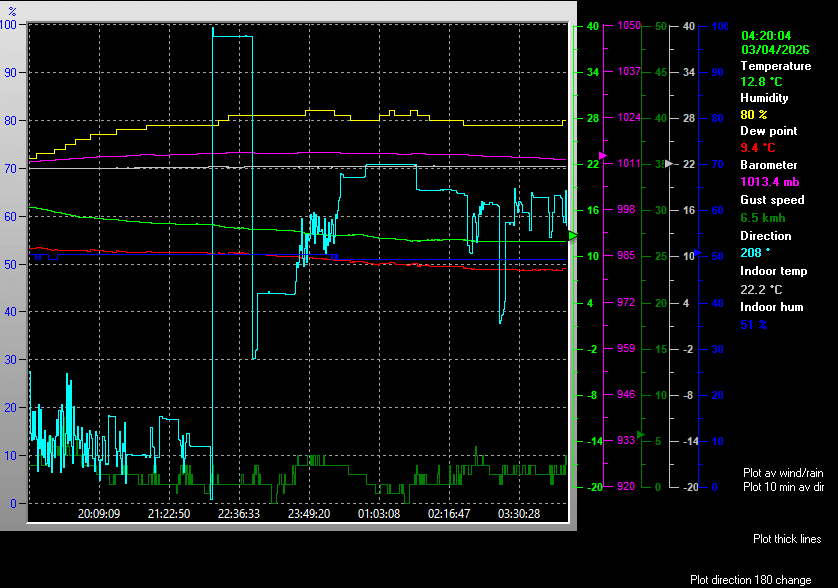The image size is (838, 588).
Task: Click the 23:49:20 time axis label
Action: tap(309, 514)
